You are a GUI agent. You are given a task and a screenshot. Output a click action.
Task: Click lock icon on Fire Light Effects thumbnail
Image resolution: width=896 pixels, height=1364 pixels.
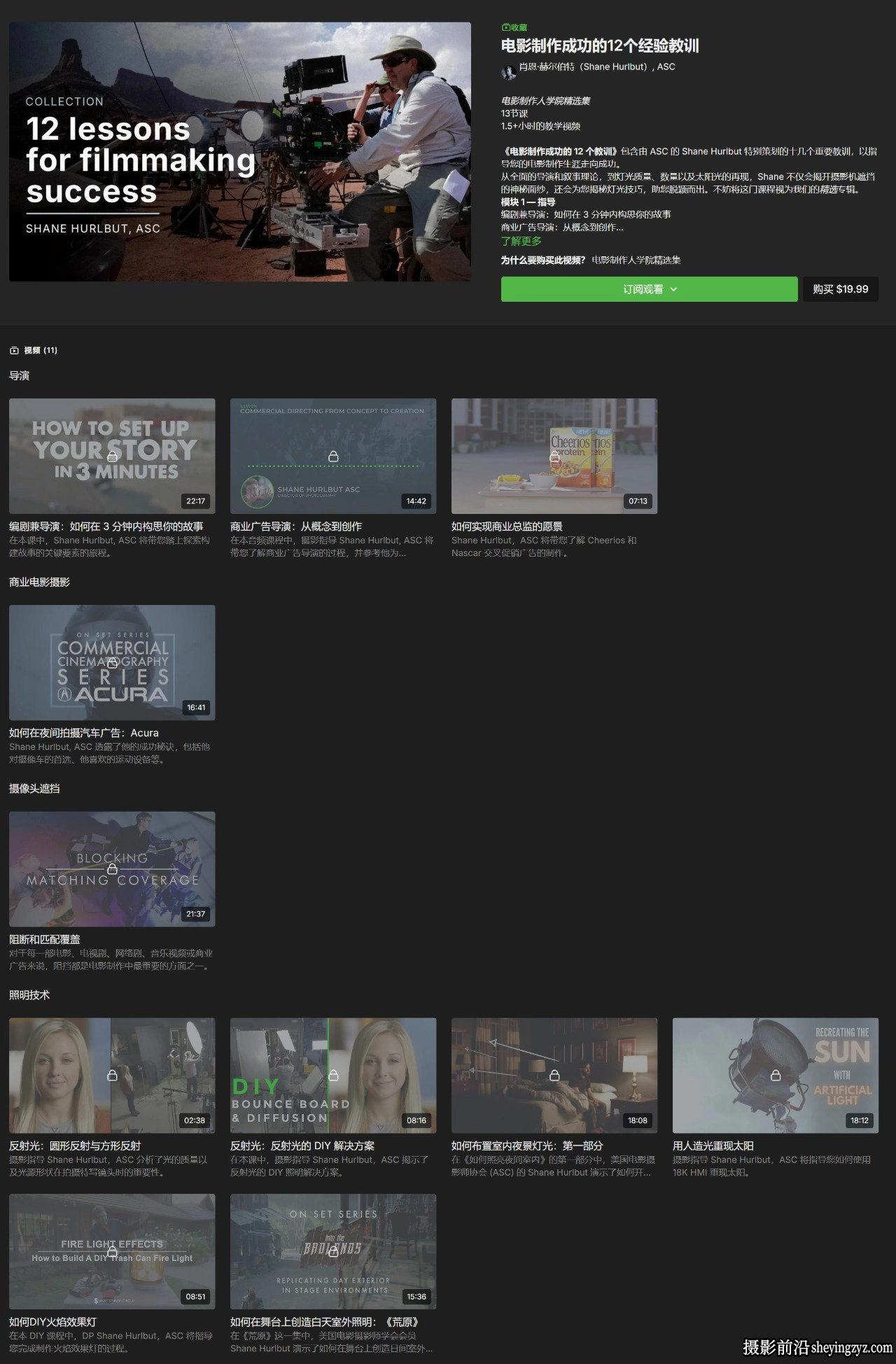pos(112,1251)
